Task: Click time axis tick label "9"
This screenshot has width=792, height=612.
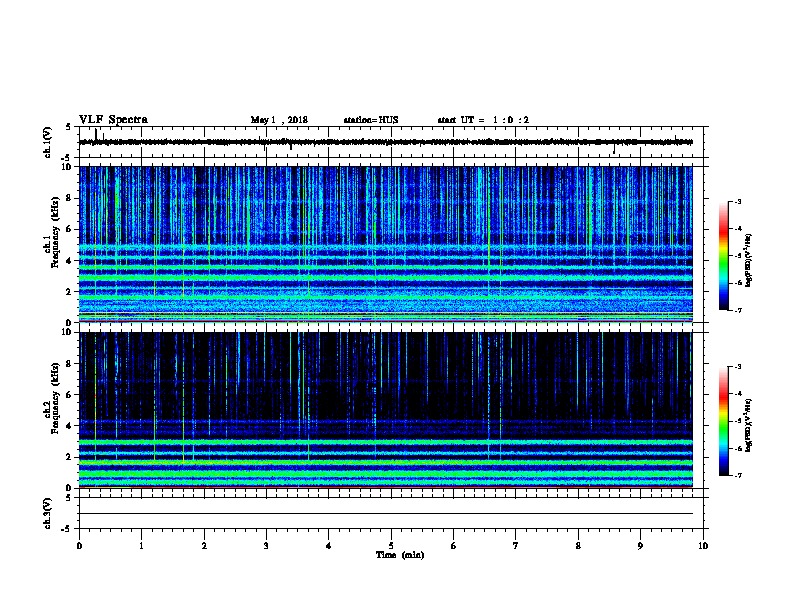Action: [x=640, y=546]
